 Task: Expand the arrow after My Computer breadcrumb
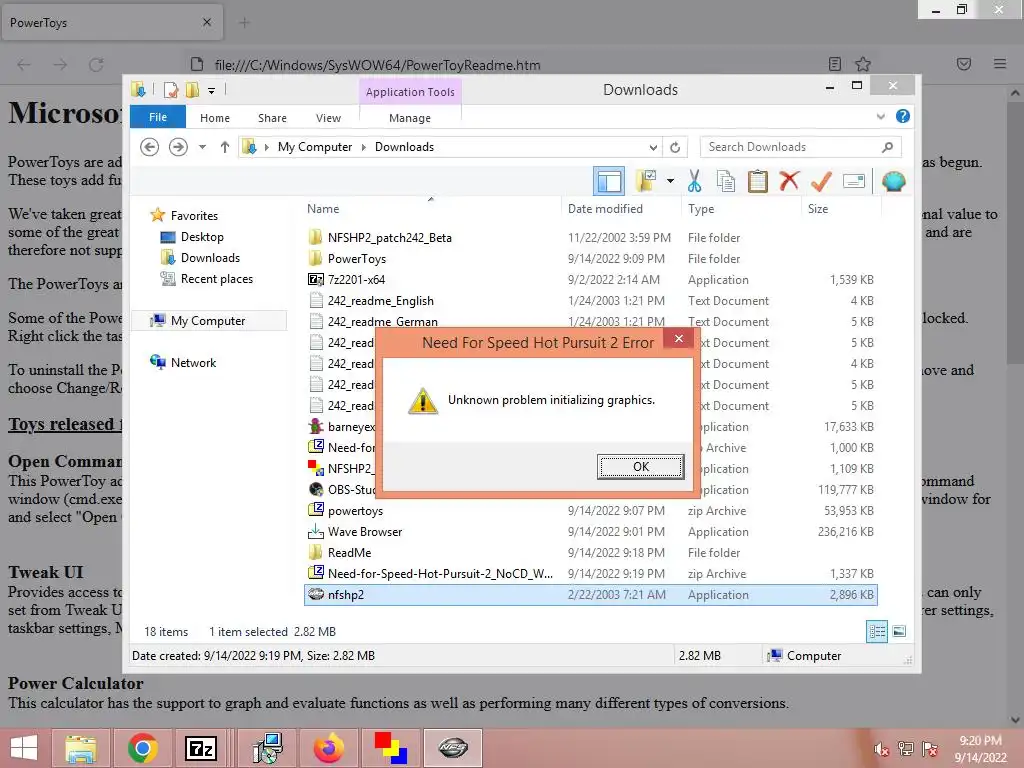point(364,148)
